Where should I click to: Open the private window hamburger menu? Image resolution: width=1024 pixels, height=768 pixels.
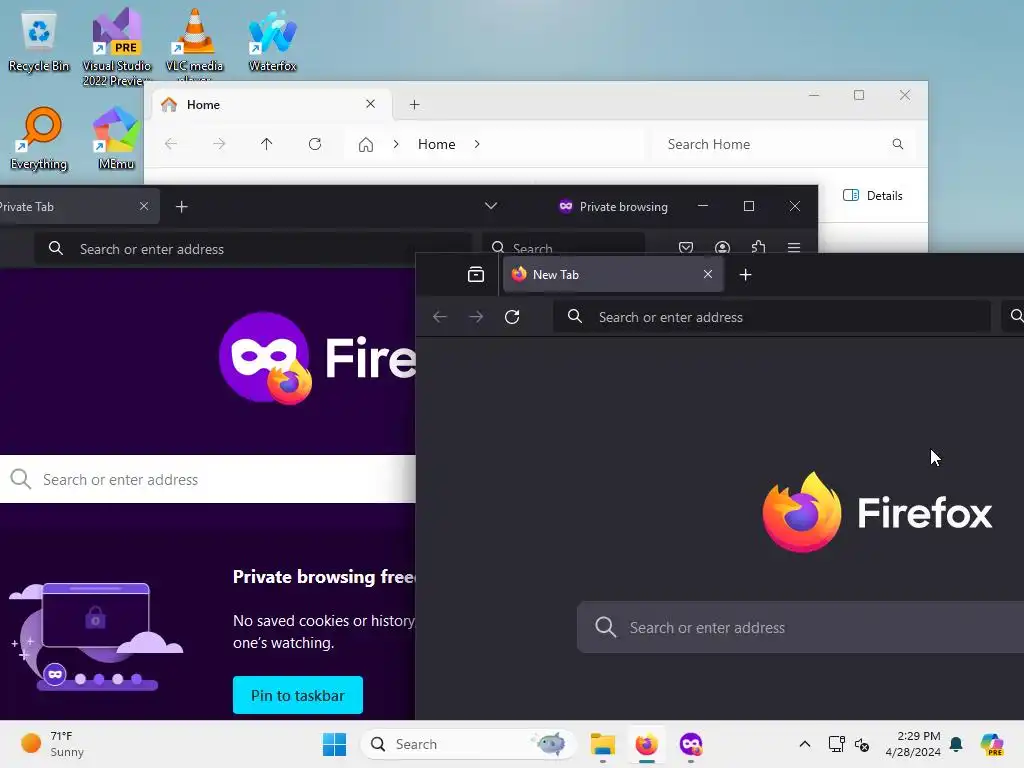794,248
